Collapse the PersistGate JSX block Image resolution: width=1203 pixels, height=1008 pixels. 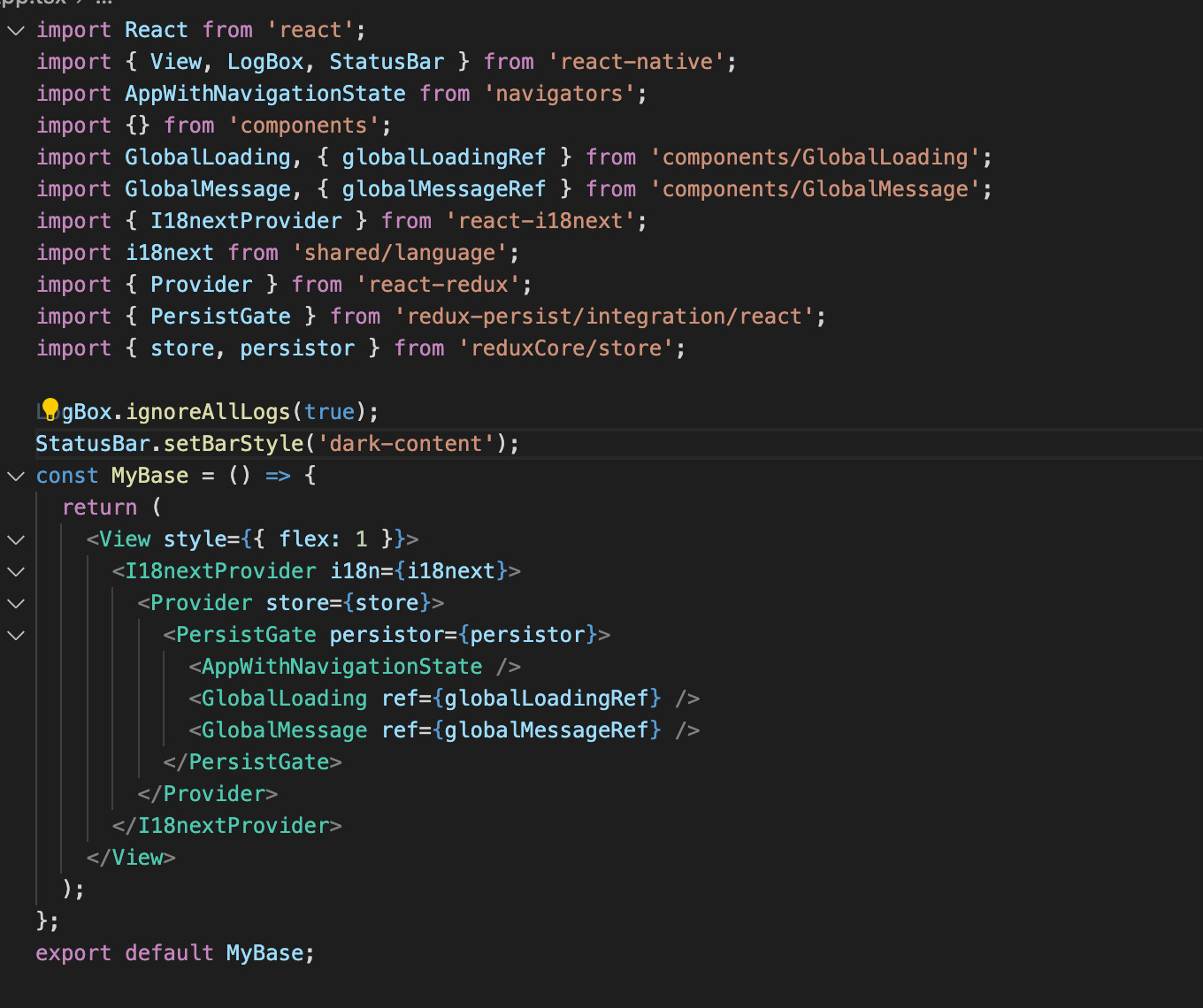(15, 635)
